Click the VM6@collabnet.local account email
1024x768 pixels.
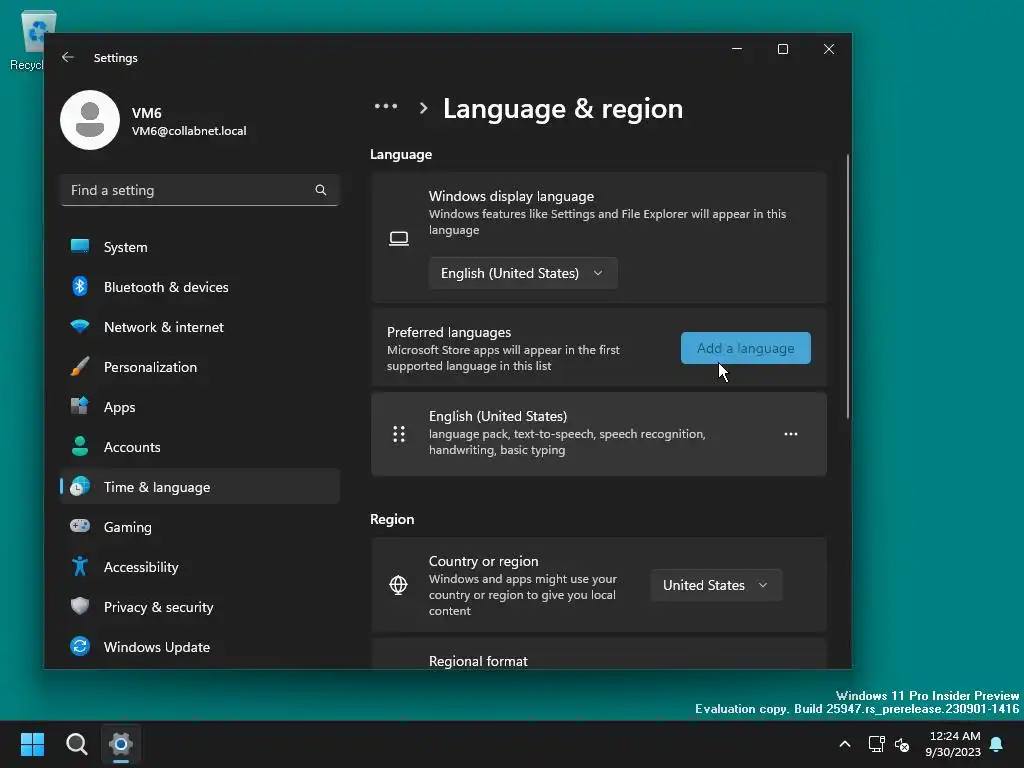tap(189, 131)
